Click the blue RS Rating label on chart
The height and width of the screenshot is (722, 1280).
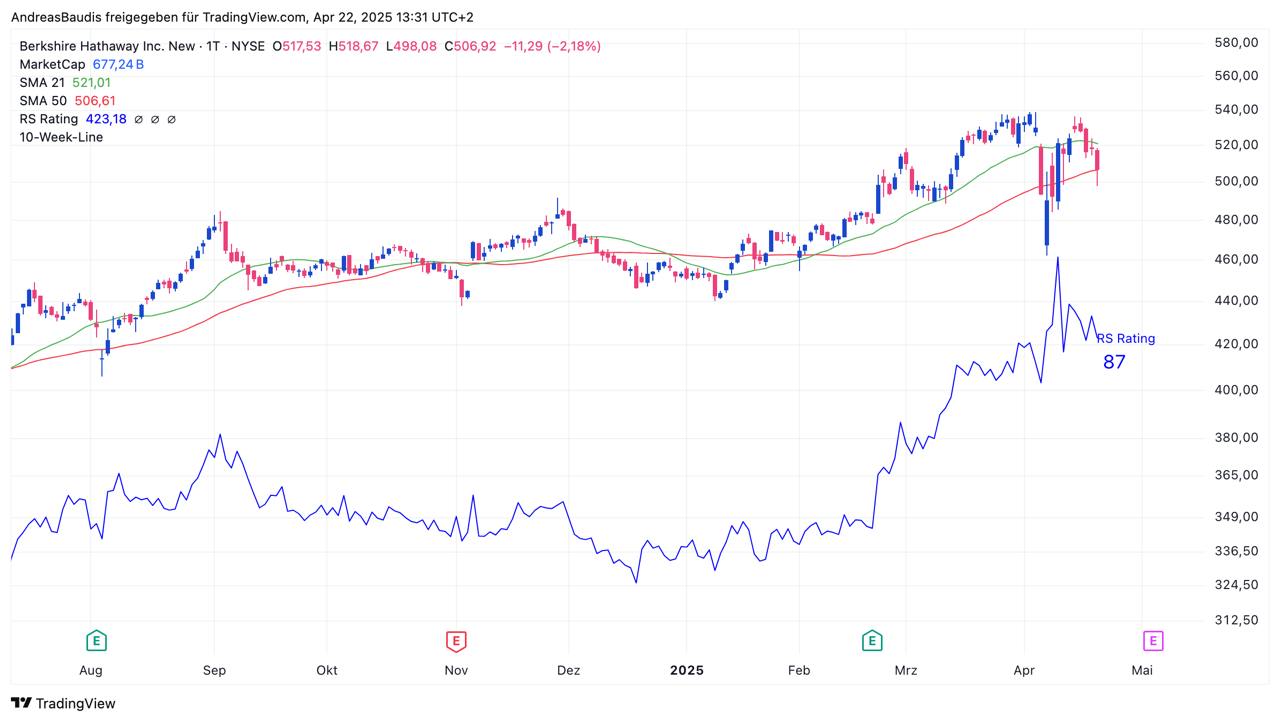[1125, 338]
